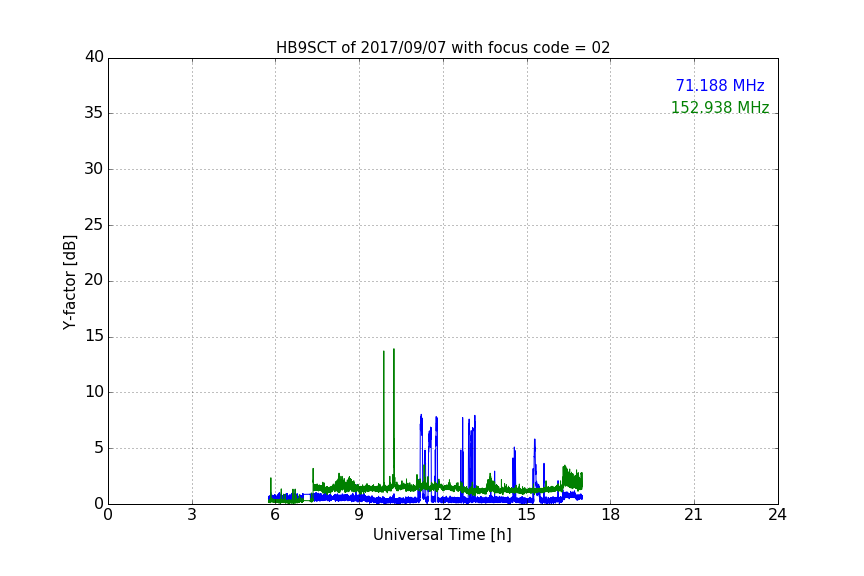
Task: Click the x-axis tick label '3'
Action: (192, 515)
